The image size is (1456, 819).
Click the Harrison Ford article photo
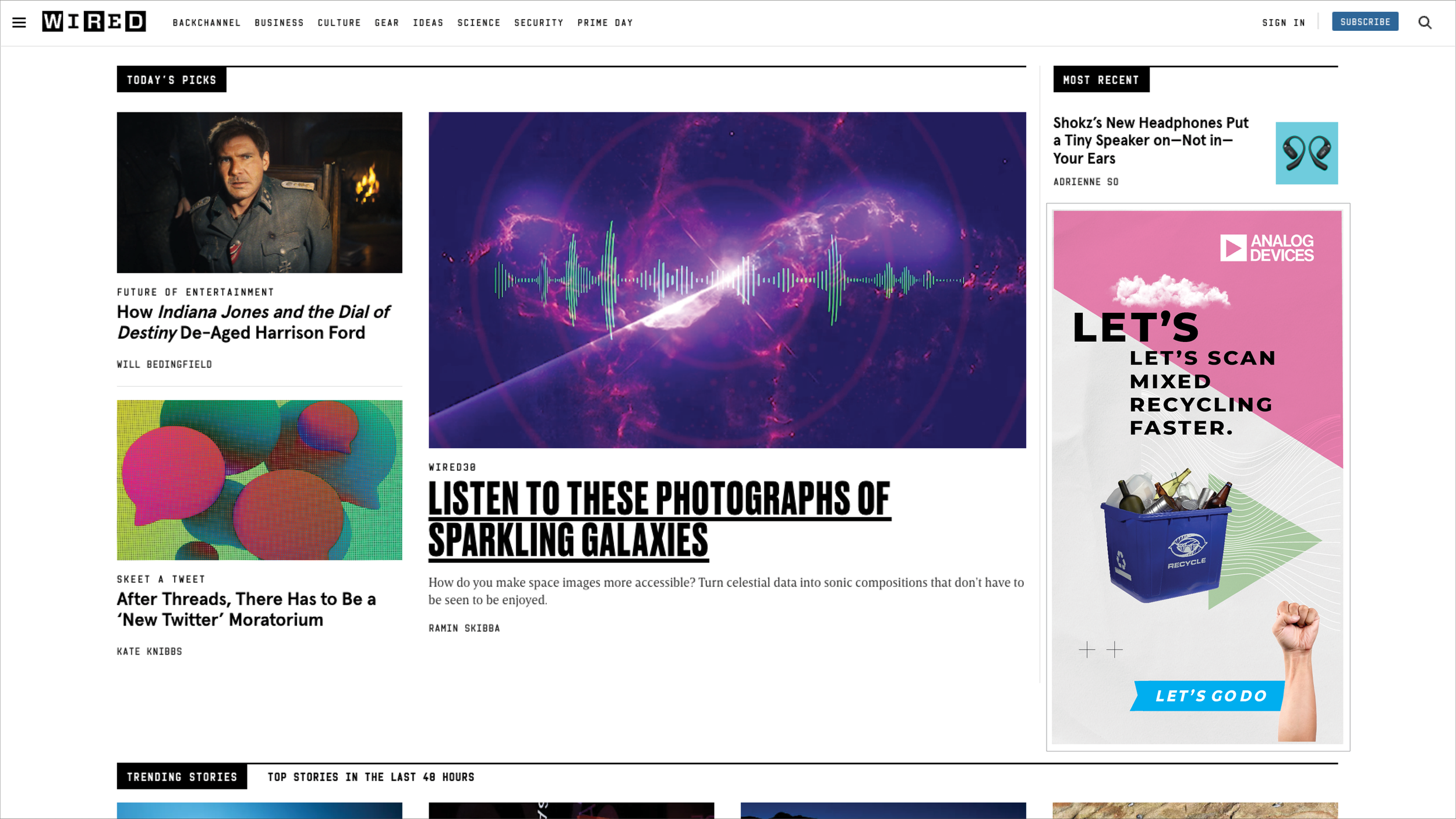pos(259,192)
